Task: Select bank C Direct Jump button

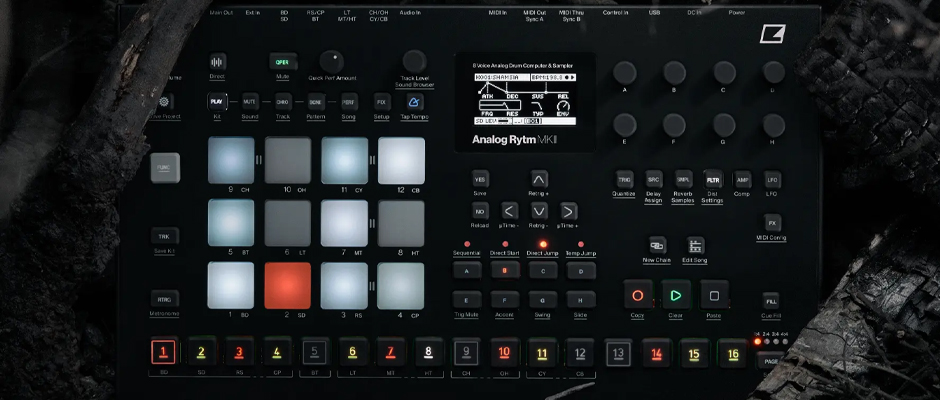Action: click(x=543, y=270)
